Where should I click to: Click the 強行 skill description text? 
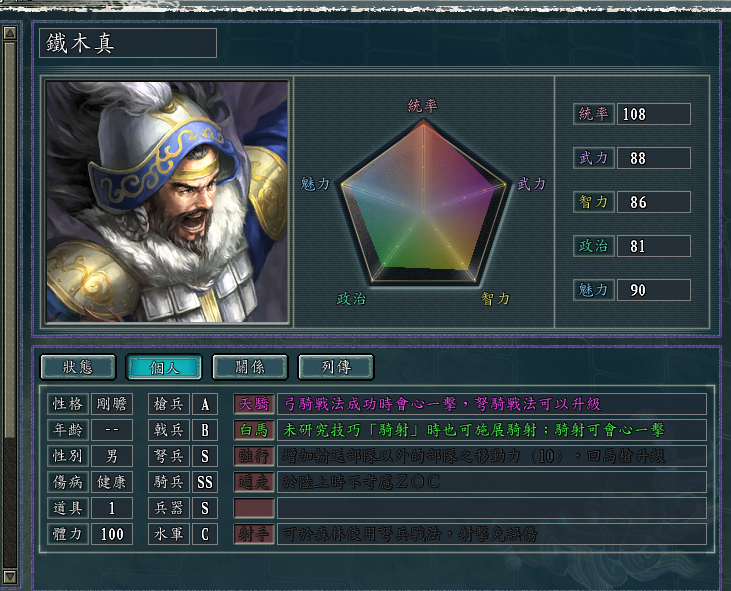coord(474,456)
